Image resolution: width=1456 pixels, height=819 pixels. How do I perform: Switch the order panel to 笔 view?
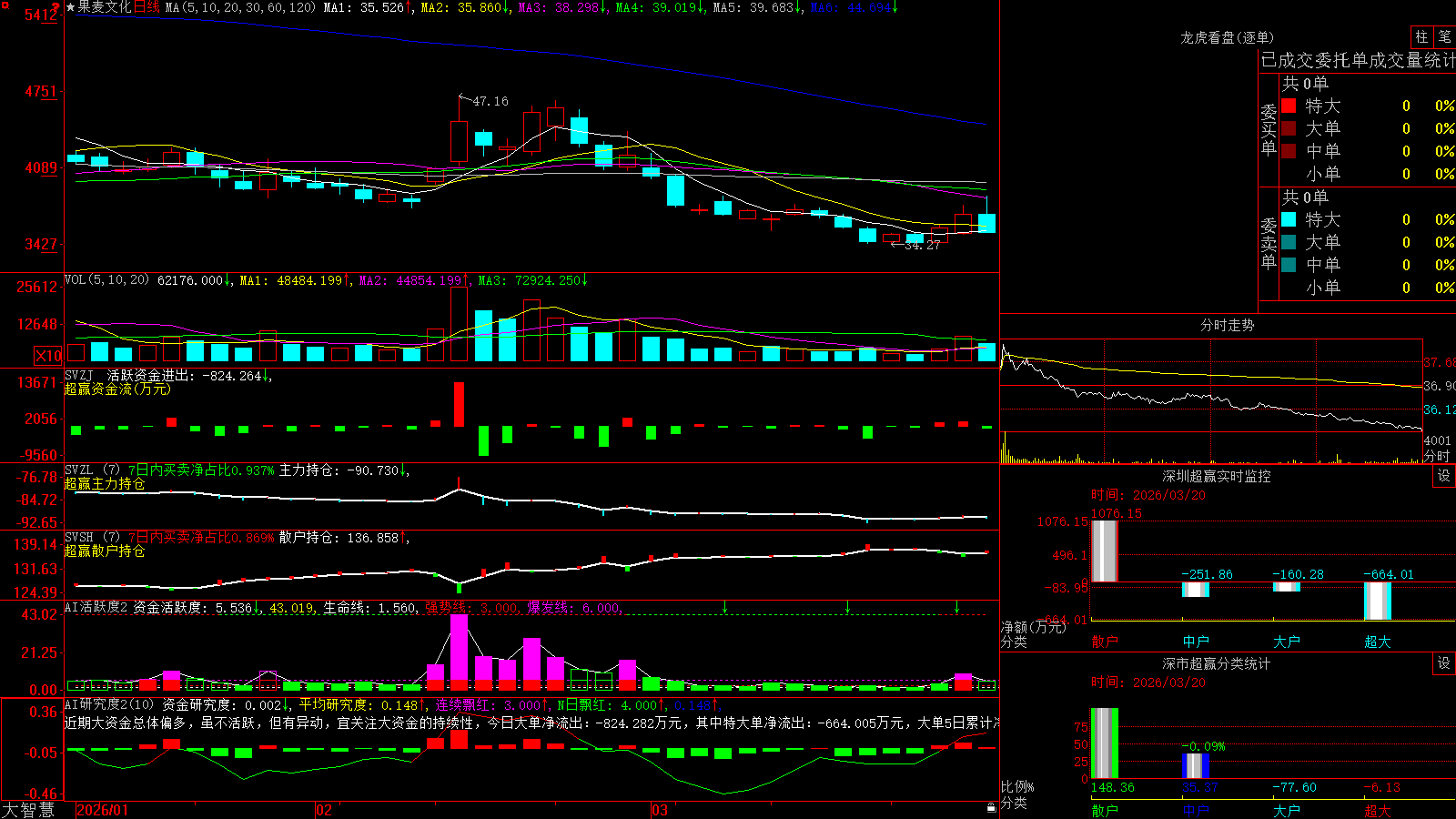[x=1444, y=37]
